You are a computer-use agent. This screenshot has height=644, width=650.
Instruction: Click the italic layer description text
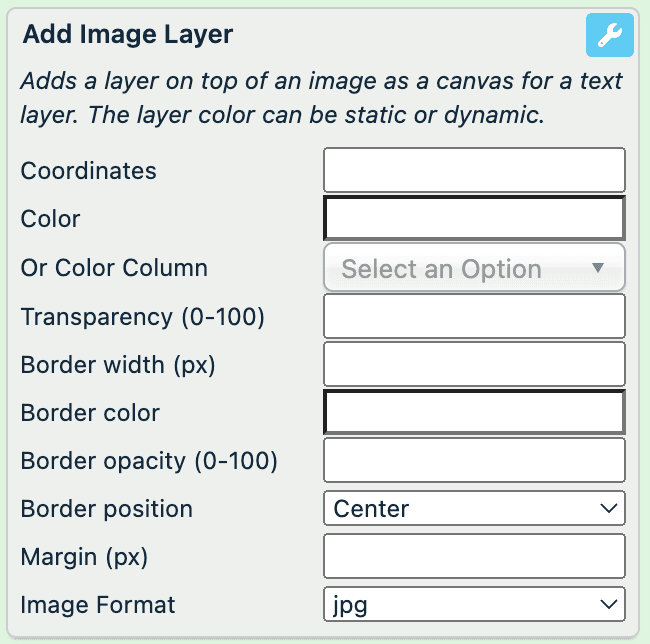320,97
